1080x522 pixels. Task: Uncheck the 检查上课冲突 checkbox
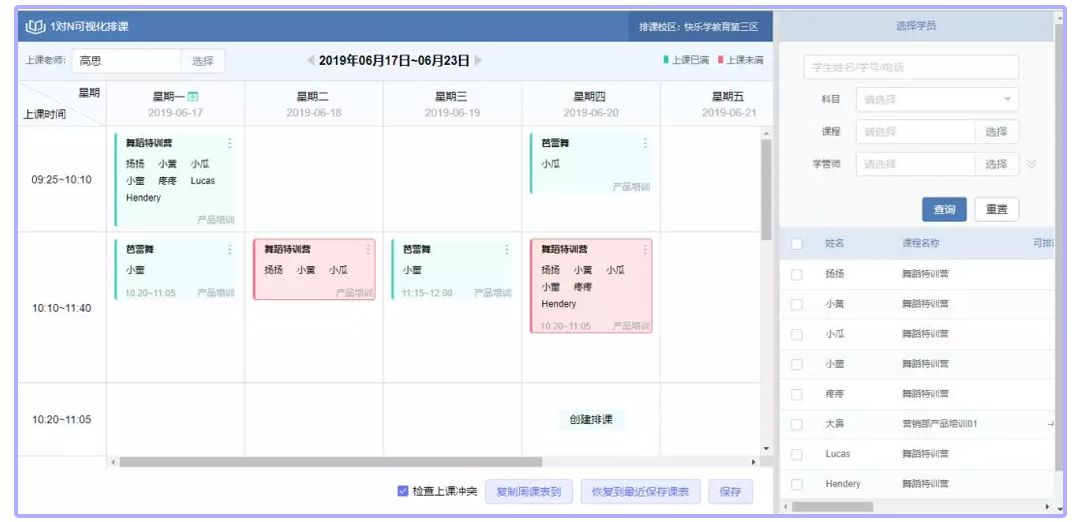(403, 491)
